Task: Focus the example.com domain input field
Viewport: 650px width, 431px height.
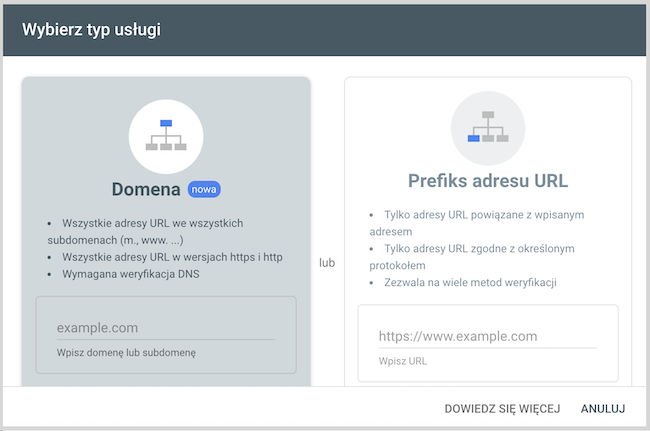Action: tap(166, 328)
